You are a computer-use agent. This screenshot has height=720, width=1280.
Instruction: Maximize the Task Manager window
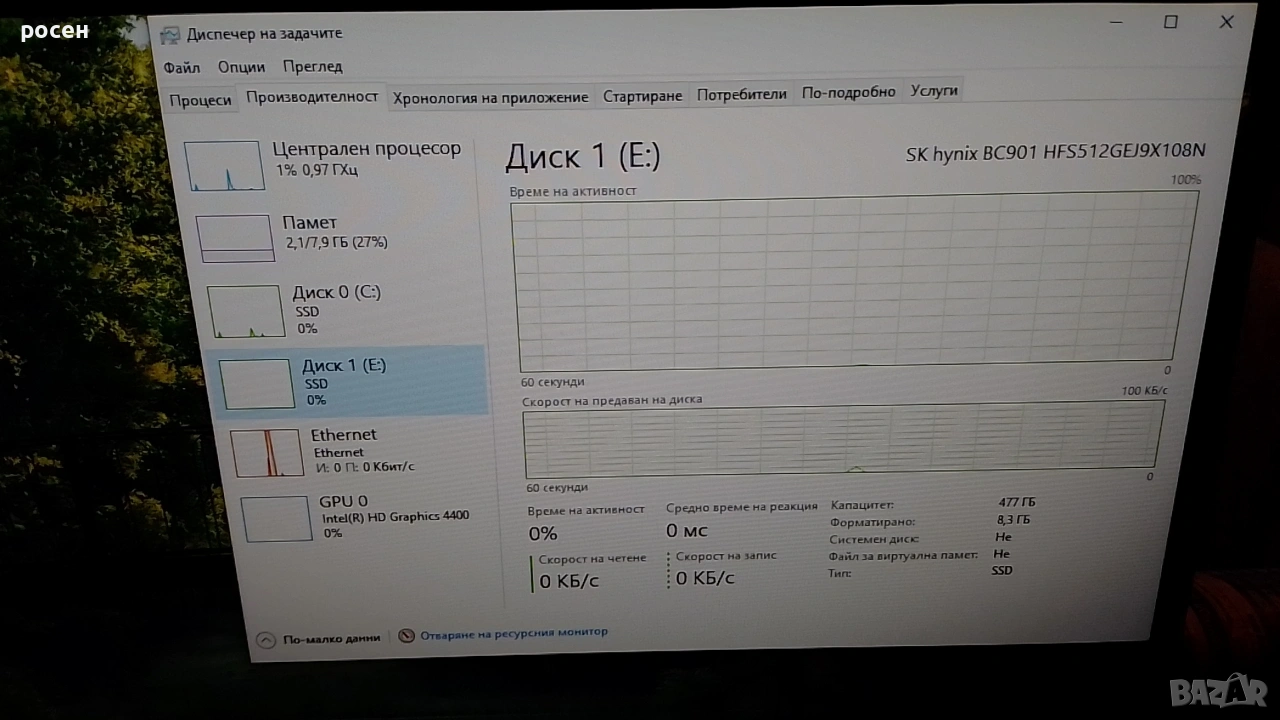coord(1170,22)
